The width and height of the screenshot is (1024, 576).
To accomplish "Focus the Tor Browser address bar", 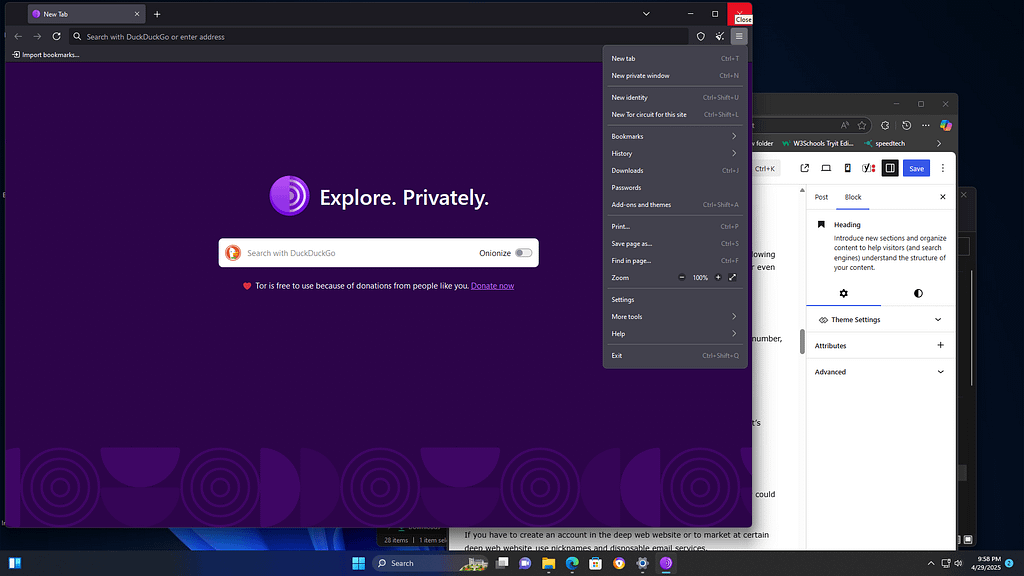I will tap(379, 37).
